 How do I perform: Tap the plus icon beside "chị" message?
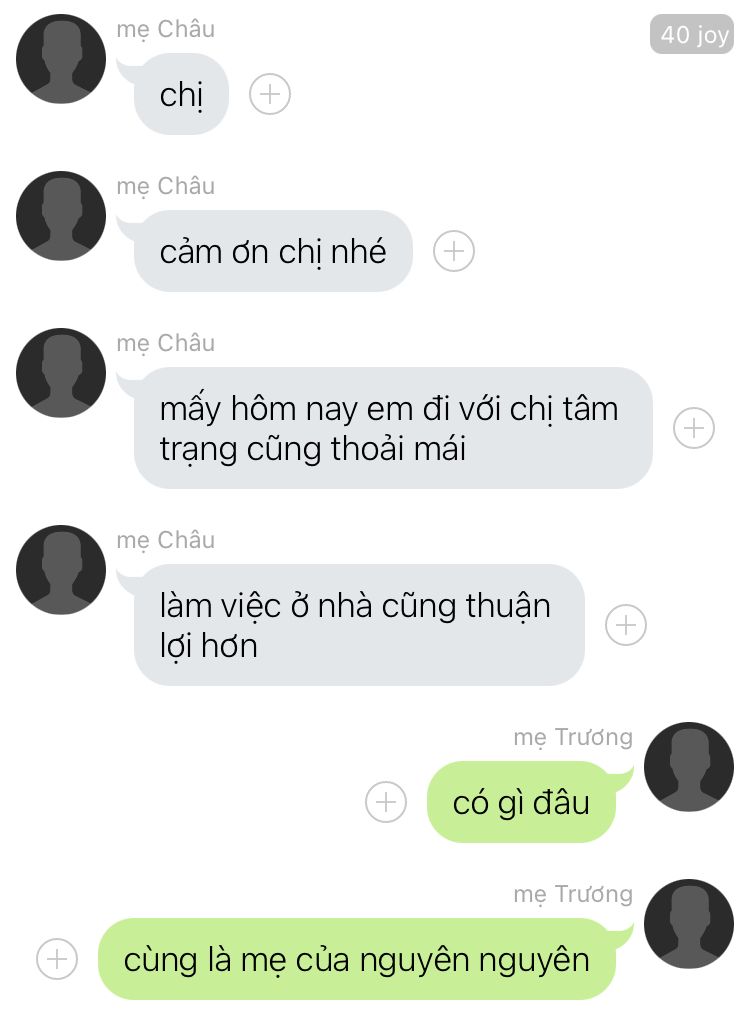coord(269,94)
